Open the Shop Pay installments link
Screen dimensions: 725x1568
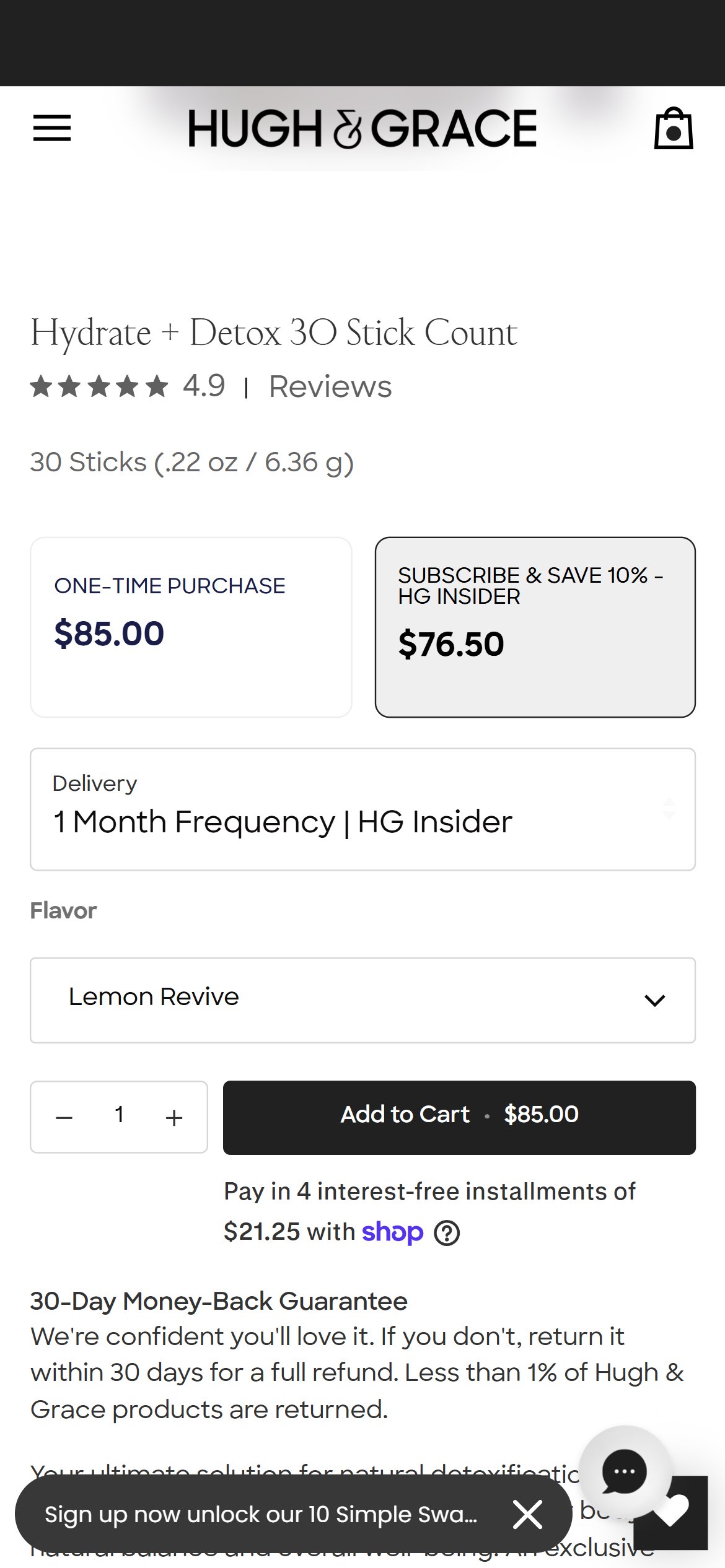pos(392,1232)
